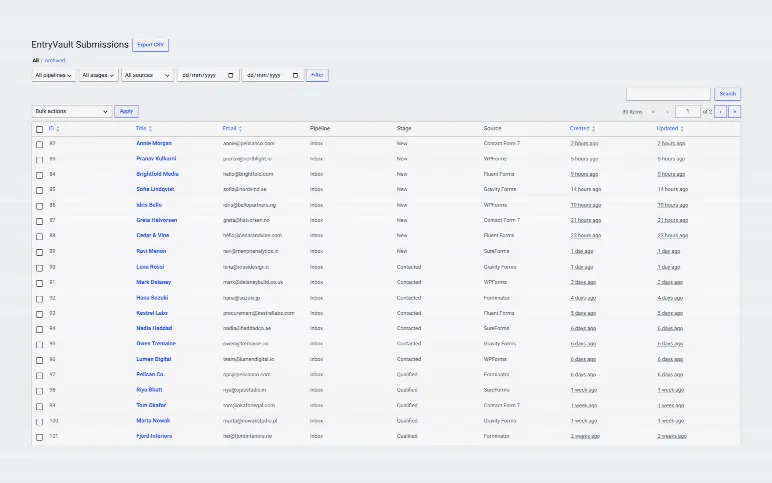This screenshot has height=483, width=772.
Task: Open the Hana Suzuki submission
Action: coord(152,298)
